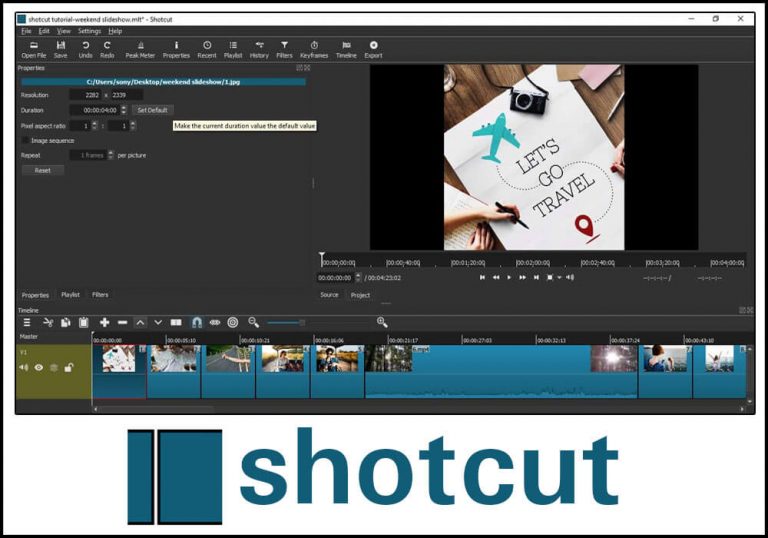Open the Help menu
This screenshot has height=538, width=768.
[x=115, y=31]
